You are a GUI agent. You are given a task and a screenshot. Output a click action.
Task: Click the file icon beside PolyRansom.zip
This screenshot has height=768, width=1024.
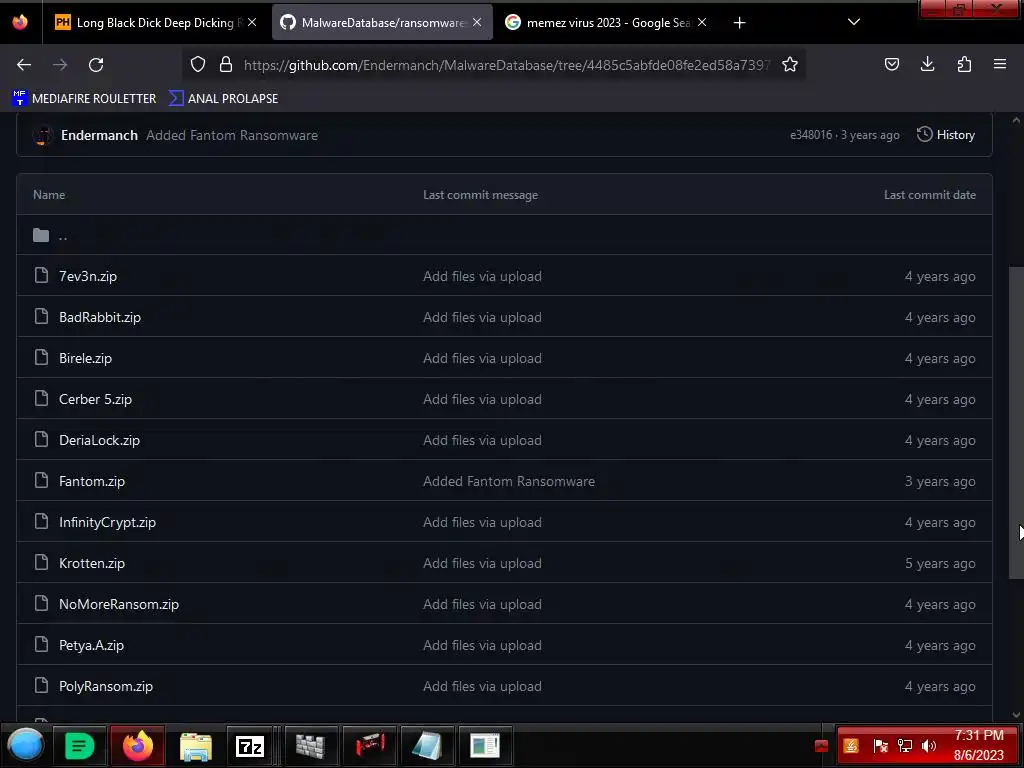(x=41, y=685)
